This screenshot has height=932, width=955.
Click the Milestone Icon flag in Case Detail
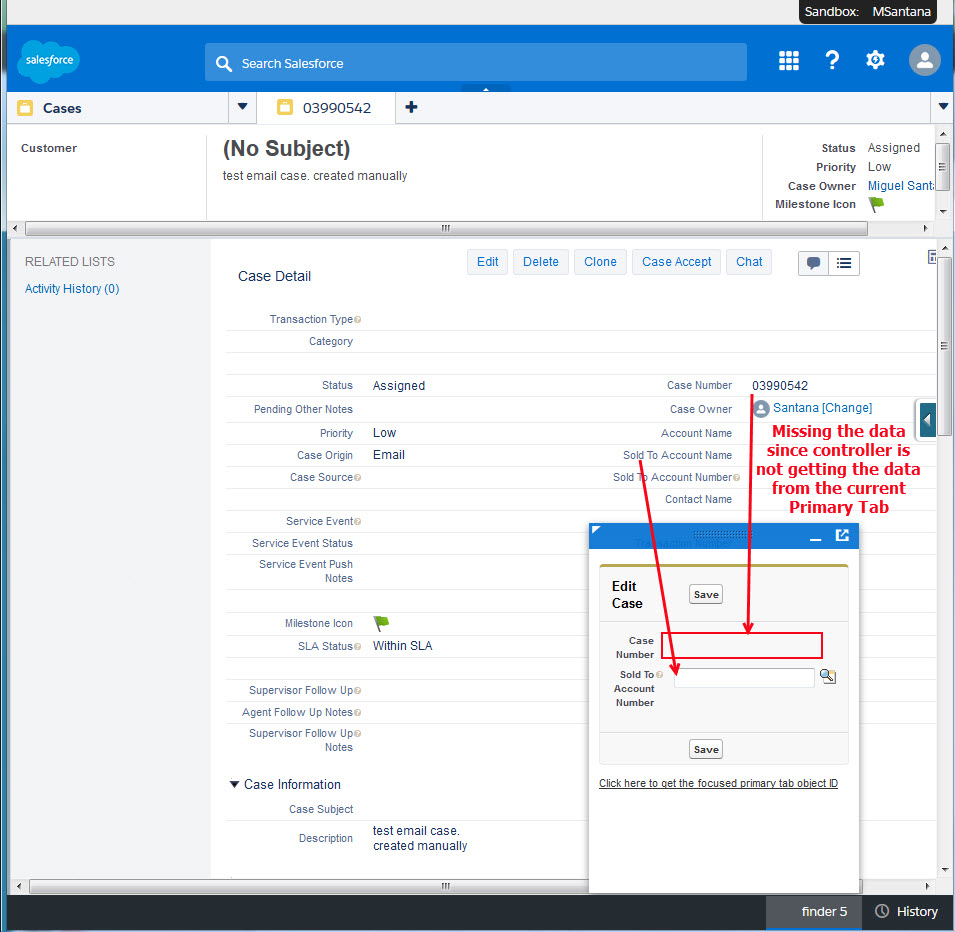381,623
